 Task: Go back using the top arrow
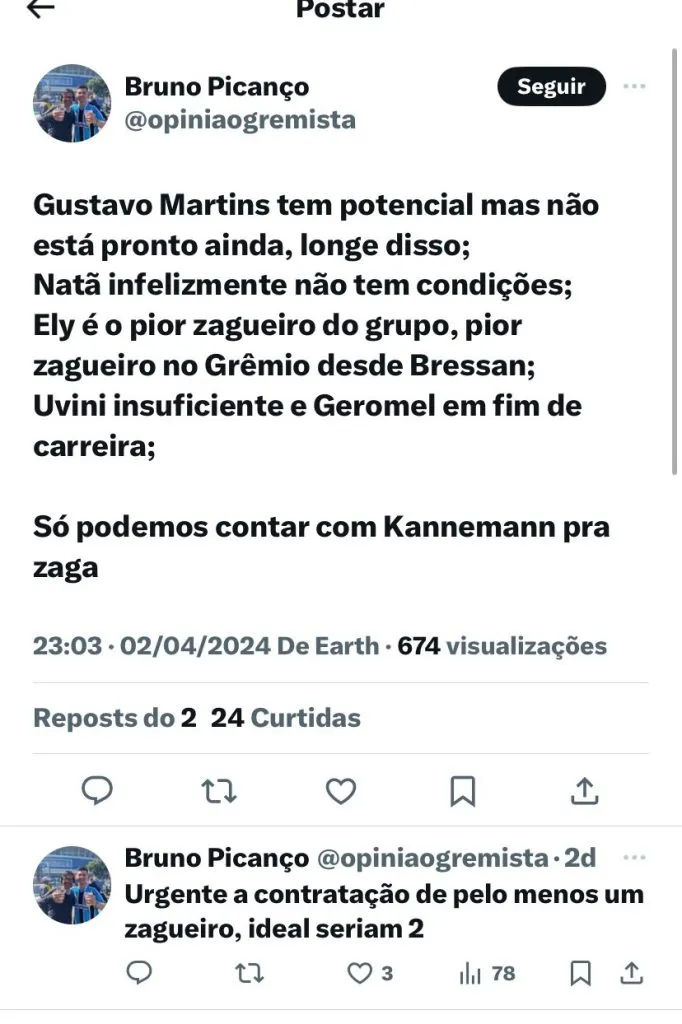41,9
